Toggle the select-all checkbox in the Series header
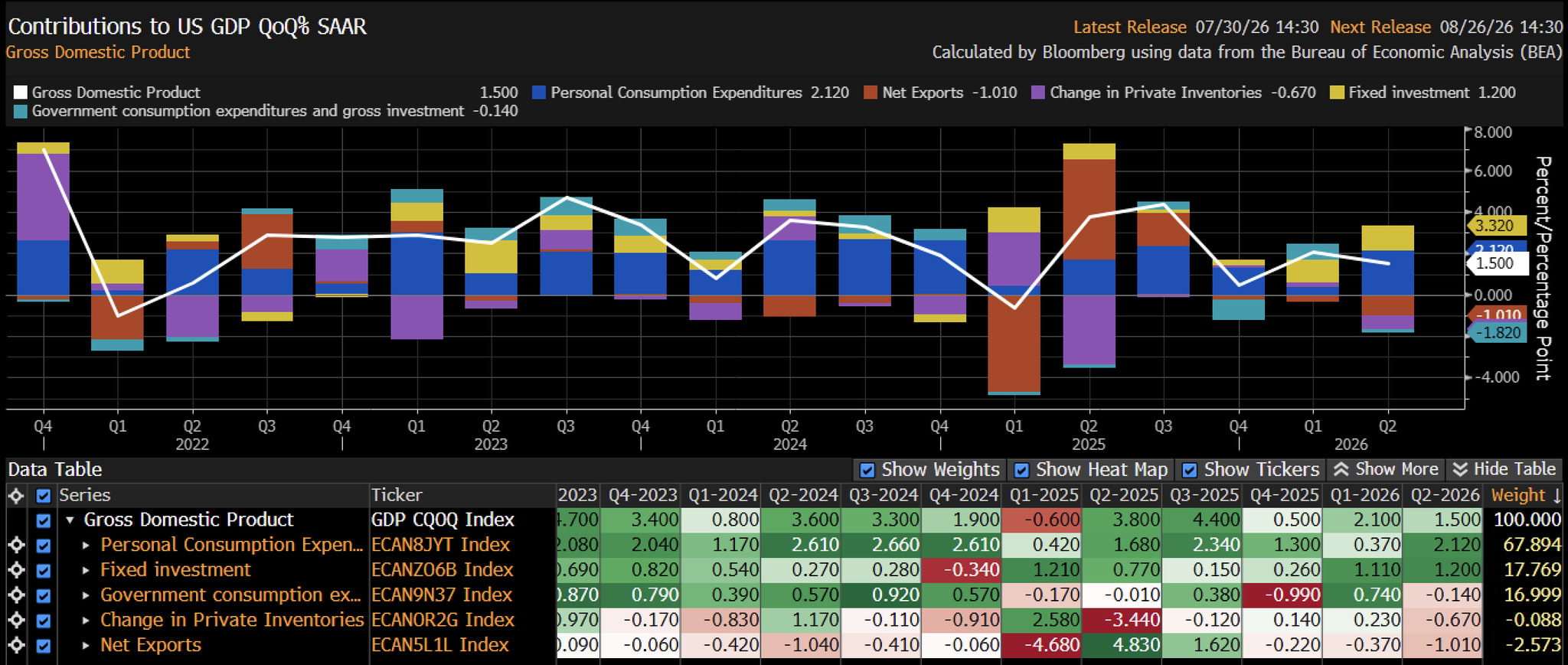 pyautogui.click(x=44, y=496)
